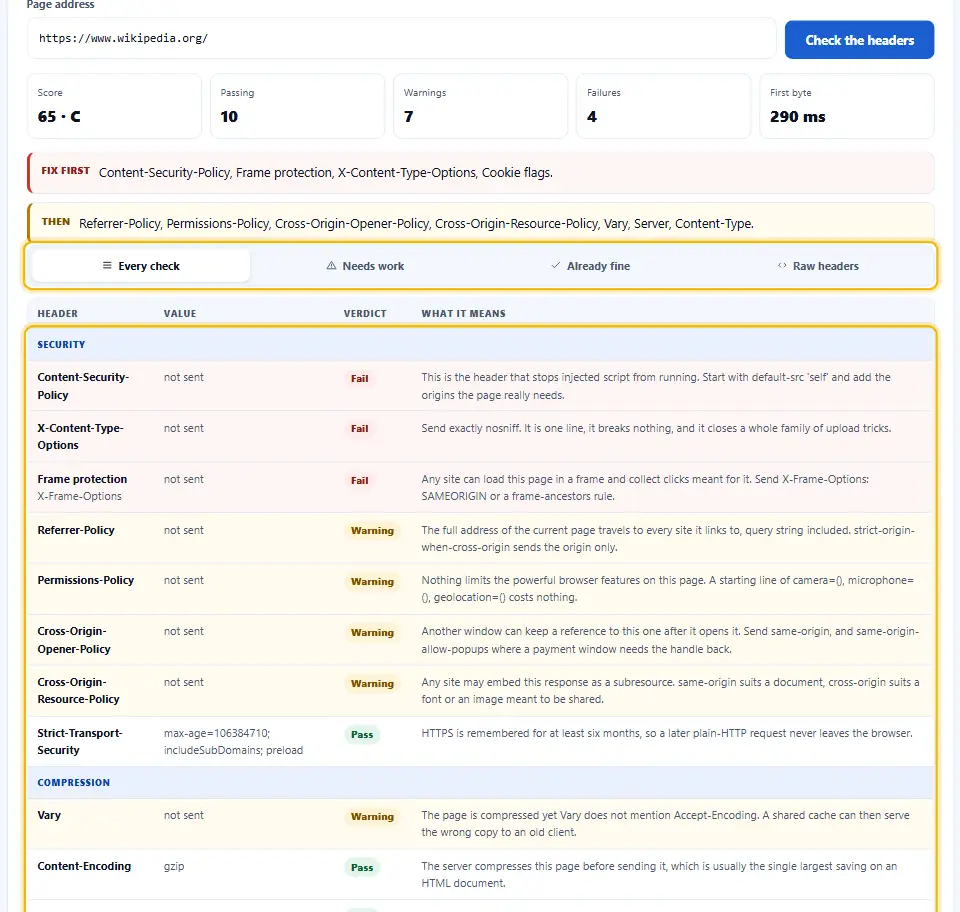Click the Warning badge for Permissions-Policy
Viewport: 960px width, 912px height.
372,581
